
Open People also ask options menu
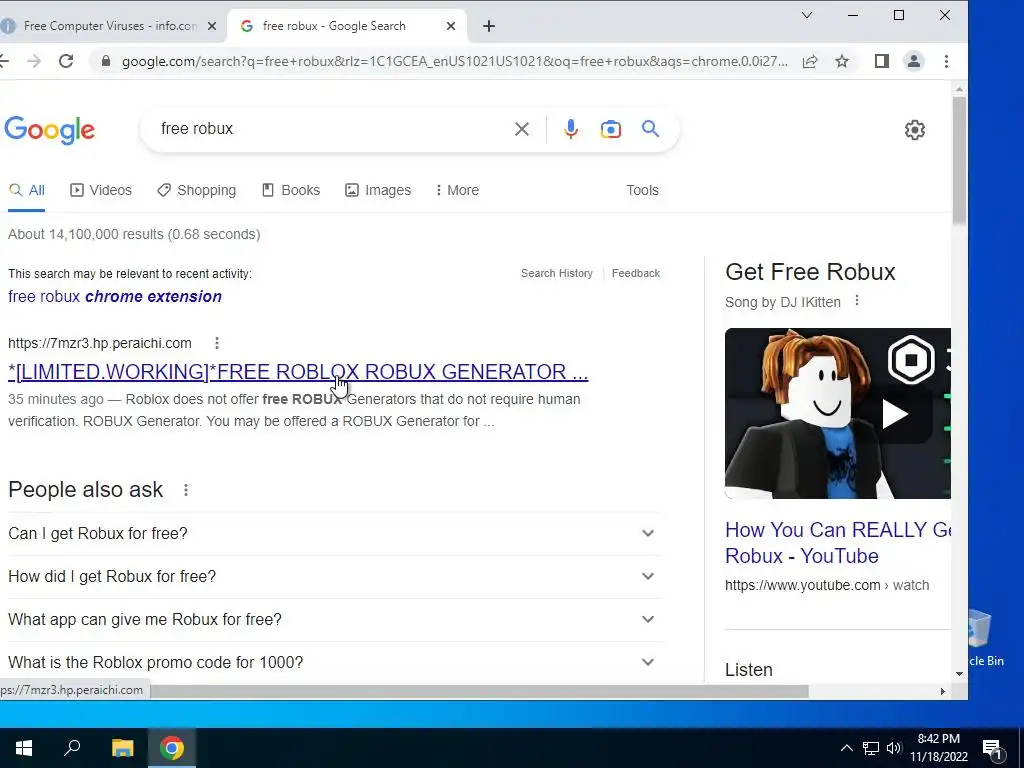pos(186,490)
